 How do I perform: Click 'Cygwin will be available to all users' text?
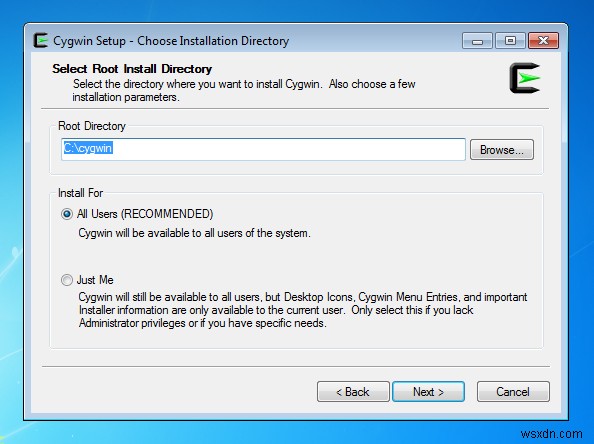click(x=194, y=233)
